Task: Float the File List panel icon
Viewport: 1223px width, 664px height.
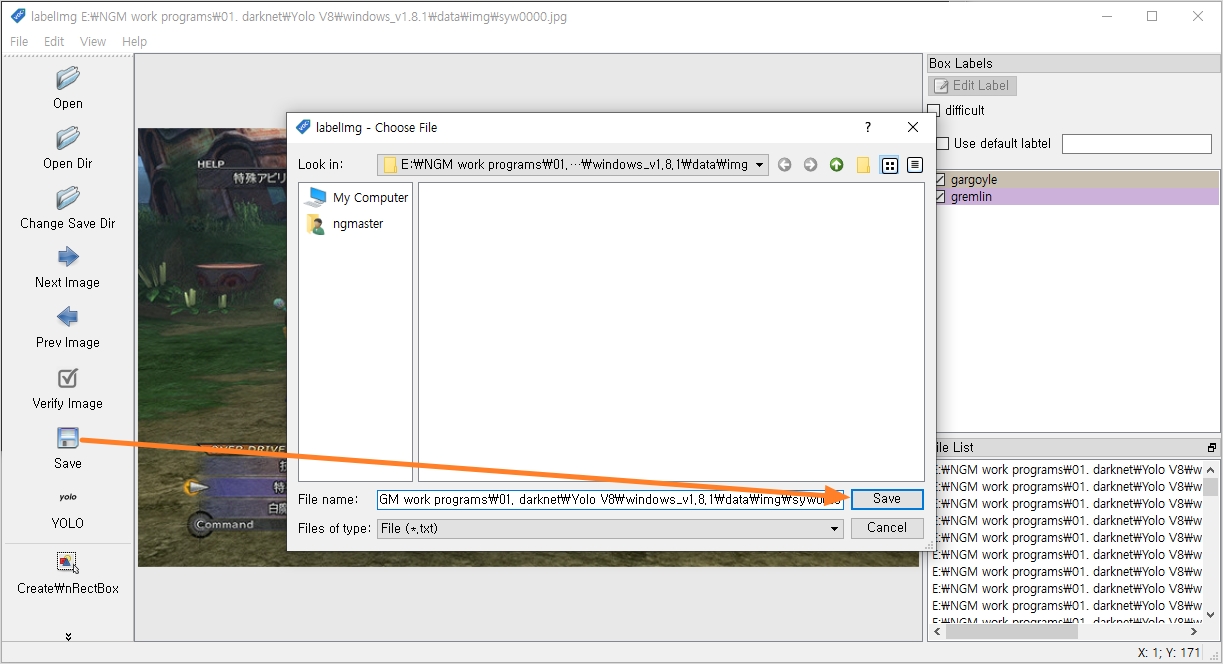Action: point(1212,448)
